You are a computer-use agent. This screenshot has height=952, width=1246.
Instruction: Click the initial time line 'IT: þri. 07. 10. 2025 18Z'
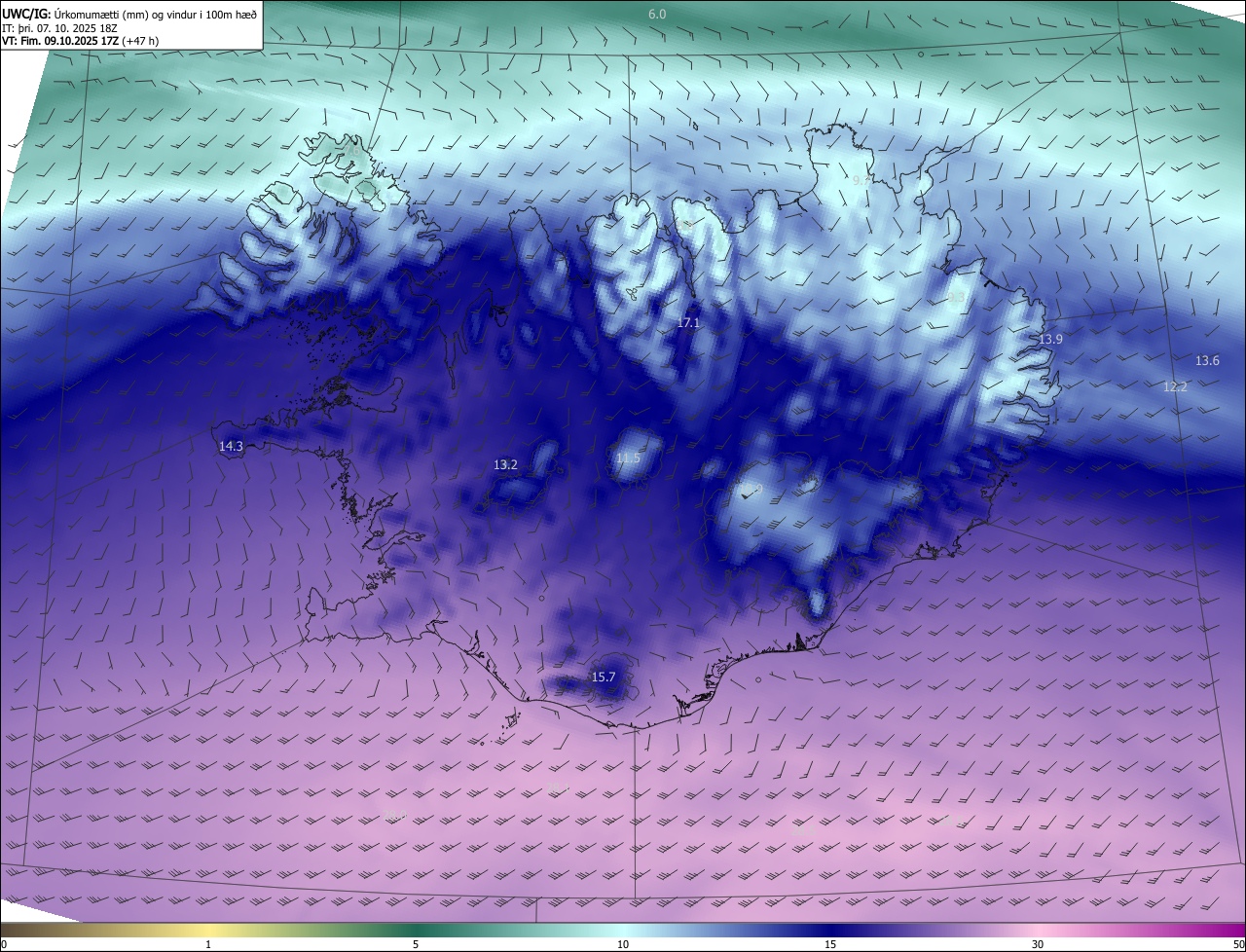[x=60, y=27]
